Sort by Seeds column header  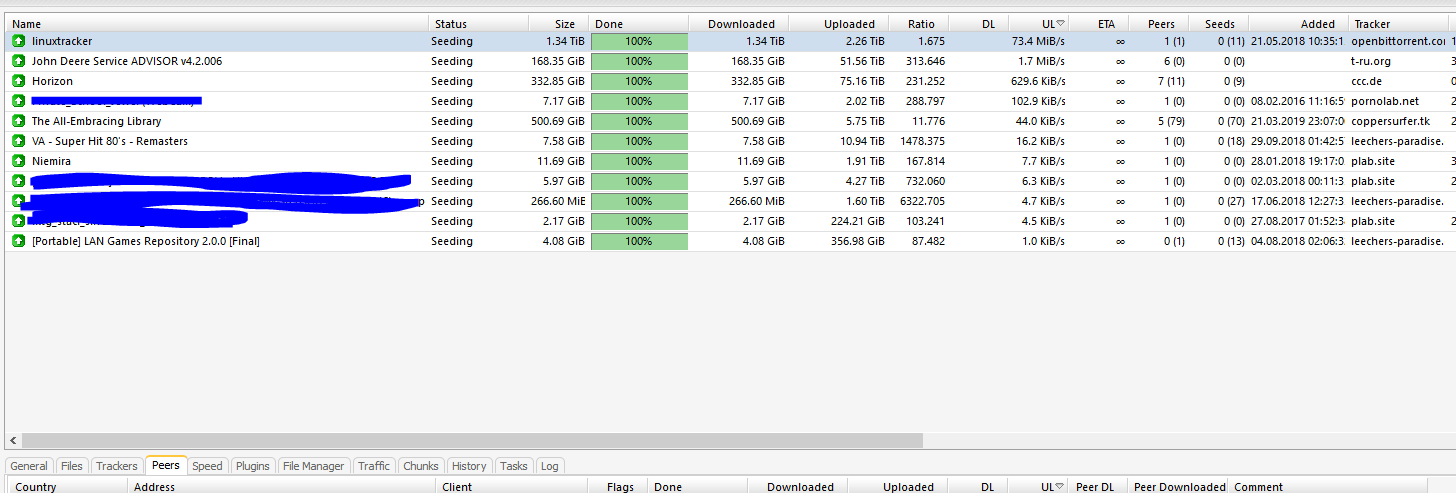click(x=1218, y=24)
